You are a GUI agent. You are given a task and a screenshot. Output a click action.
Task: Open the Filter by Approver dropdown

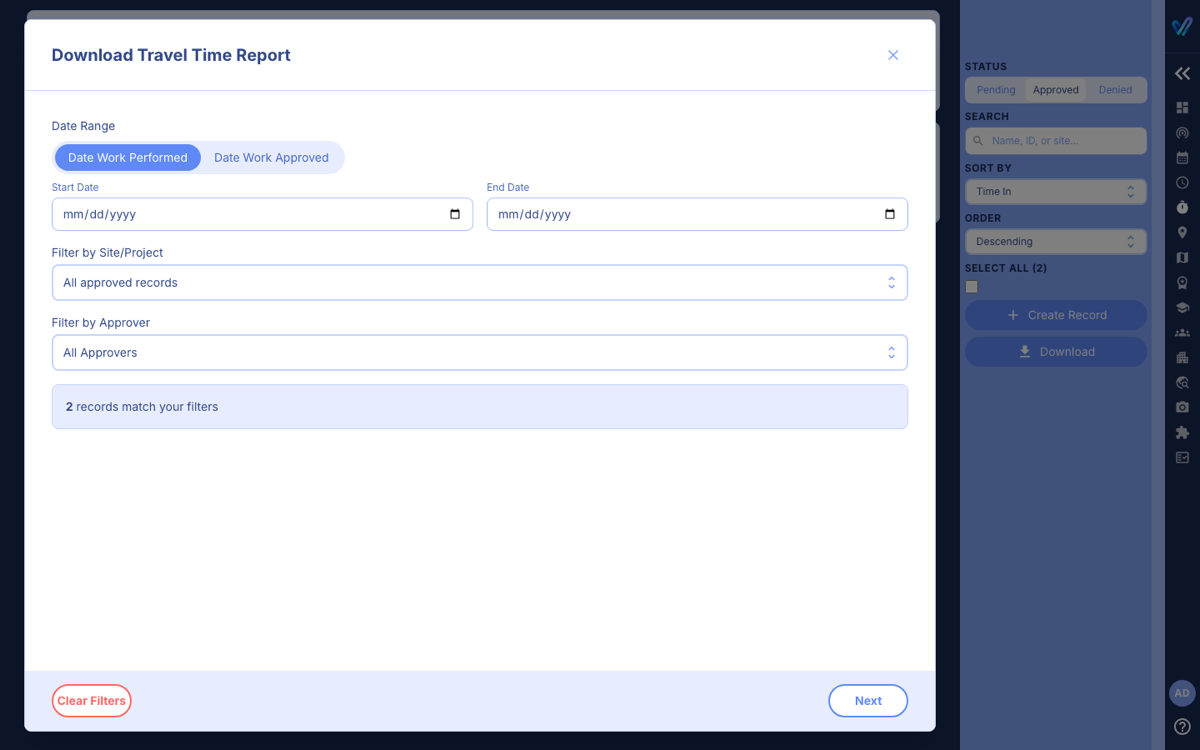click(x=480, y=353)
